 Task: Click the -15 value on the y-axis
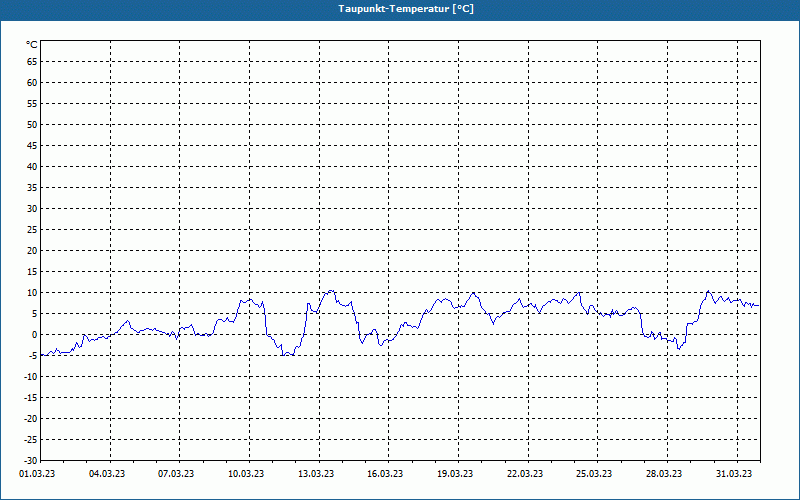(x=31, y=397)
